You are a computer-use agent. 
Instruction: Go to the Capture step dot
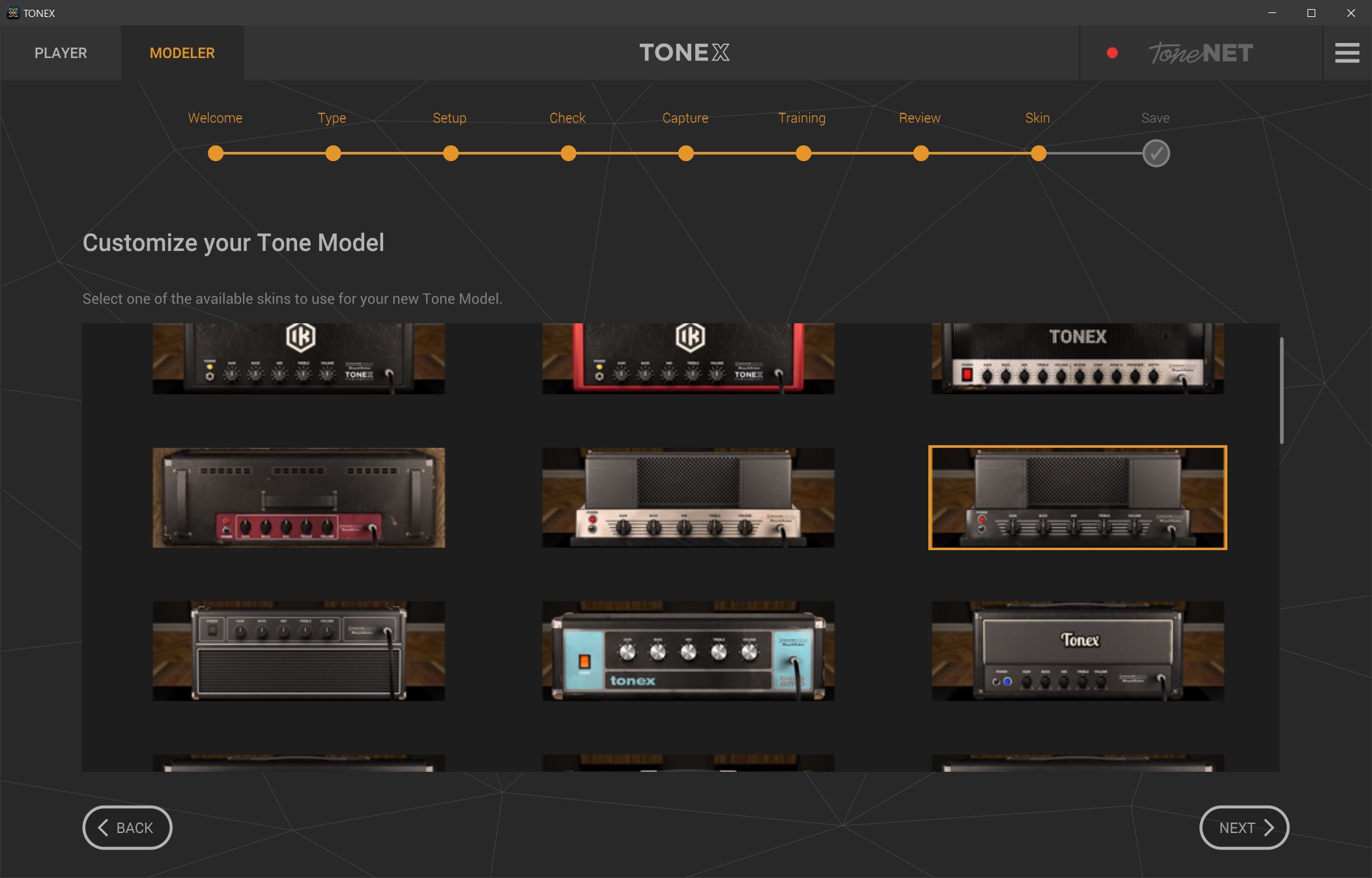[685, 154]
